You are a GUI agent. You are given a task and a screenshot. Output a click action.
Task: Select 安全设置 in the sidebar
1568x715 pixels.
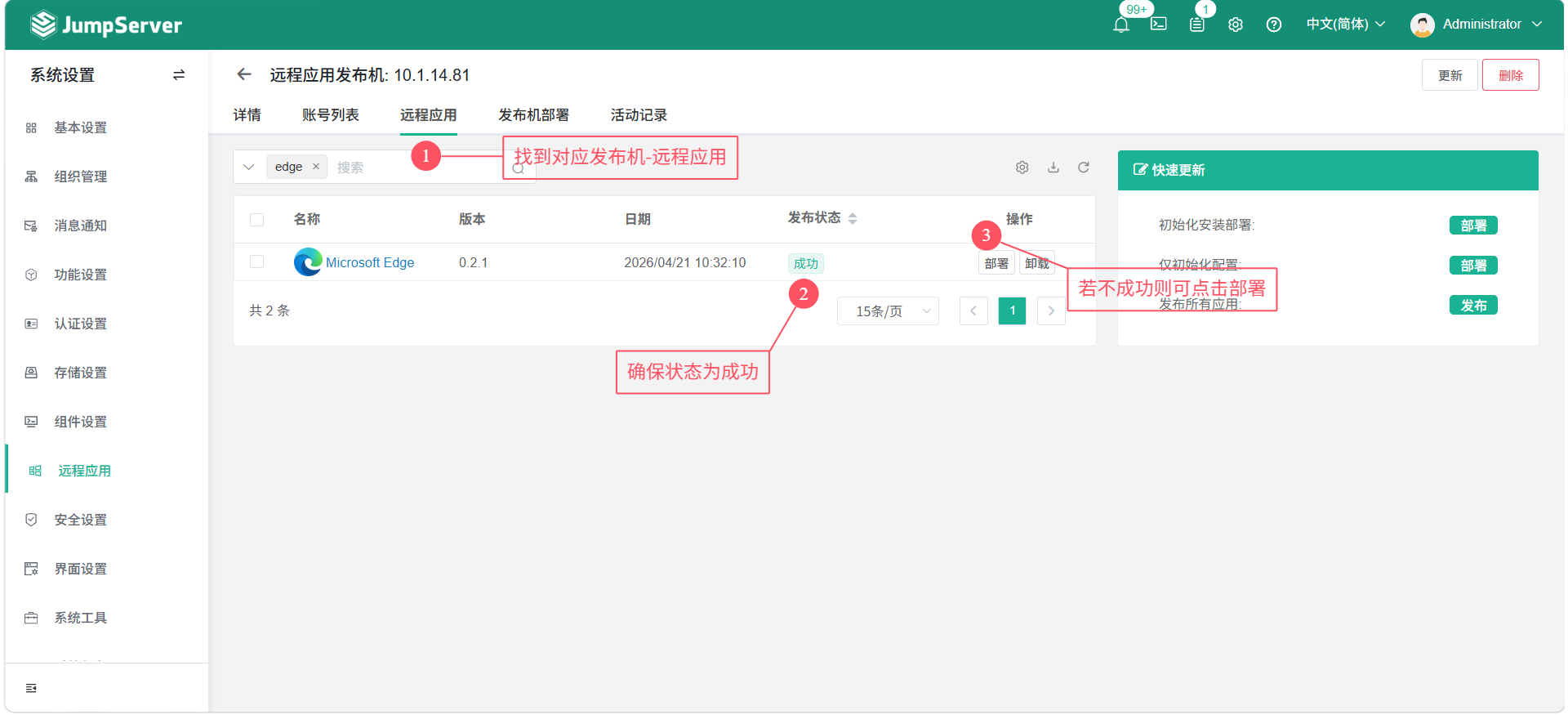coord(80,520)
